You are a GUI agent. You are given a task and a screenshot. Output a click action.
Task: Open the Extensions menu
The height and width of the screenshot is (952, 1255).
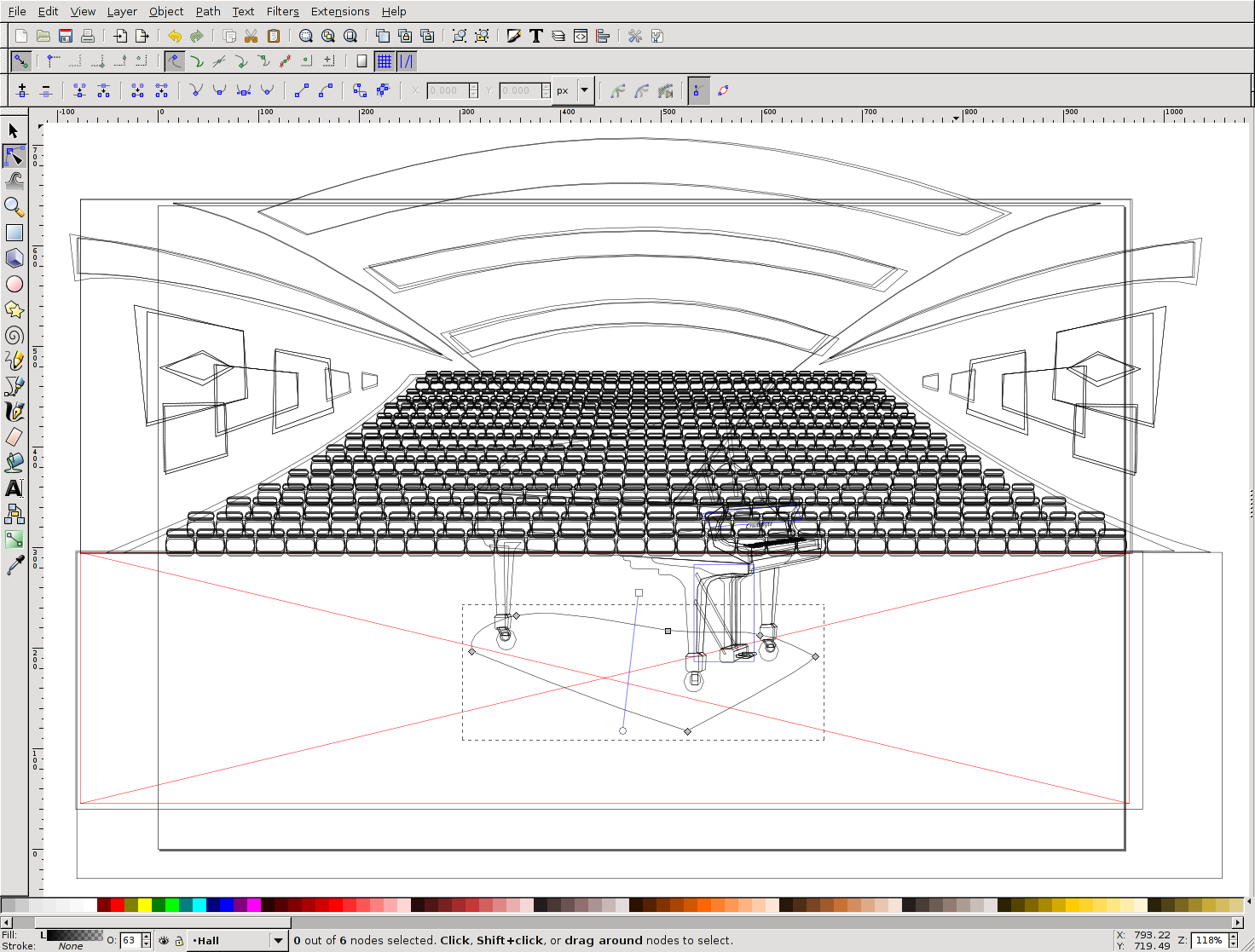click(x=339, y=11)
